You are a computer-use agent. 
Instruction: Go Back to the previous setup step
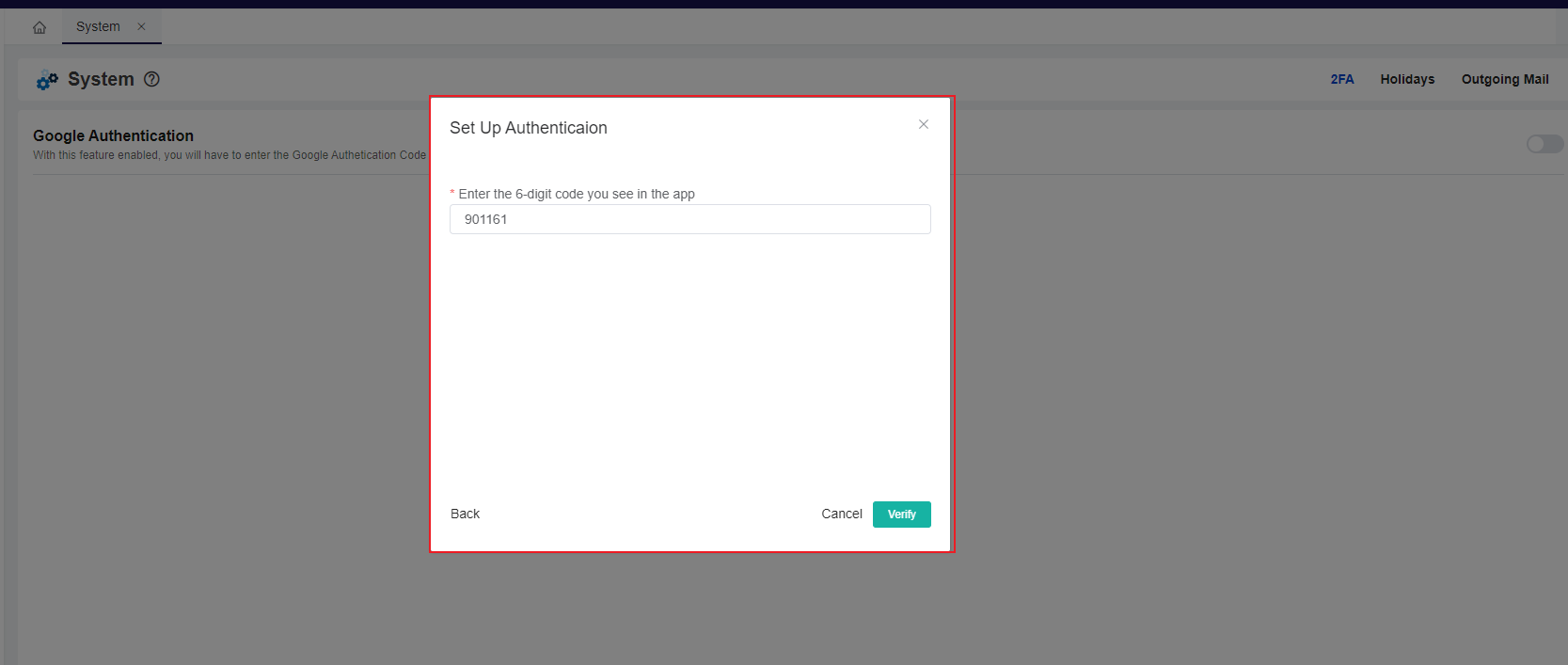coord(465,514)
